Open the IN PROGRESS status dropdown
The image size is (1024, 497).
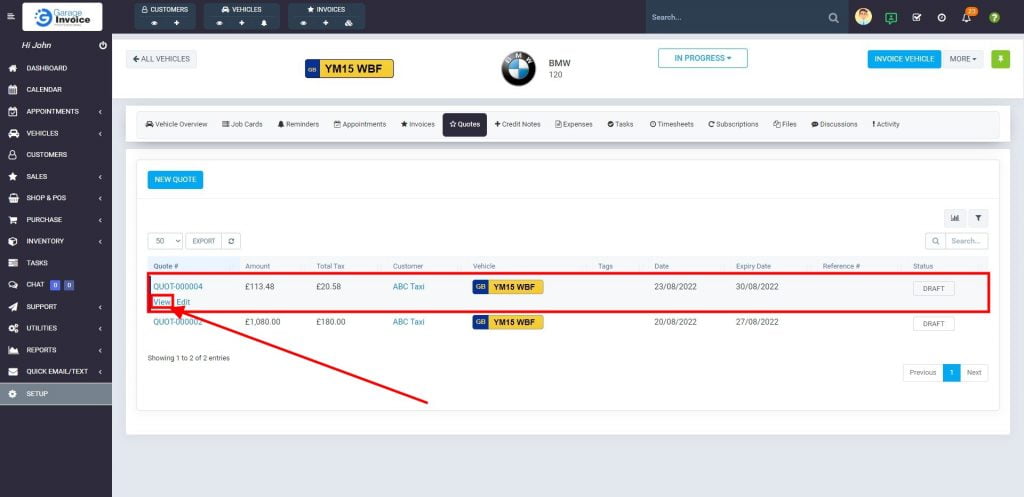click(x=702, y=58)
